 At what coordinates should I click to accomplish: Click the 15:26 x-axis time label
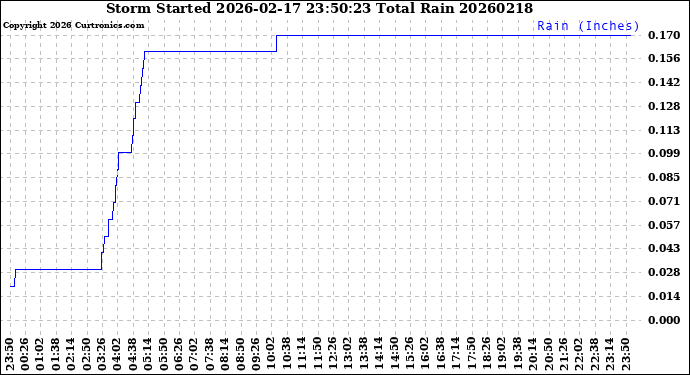[410, 354]
